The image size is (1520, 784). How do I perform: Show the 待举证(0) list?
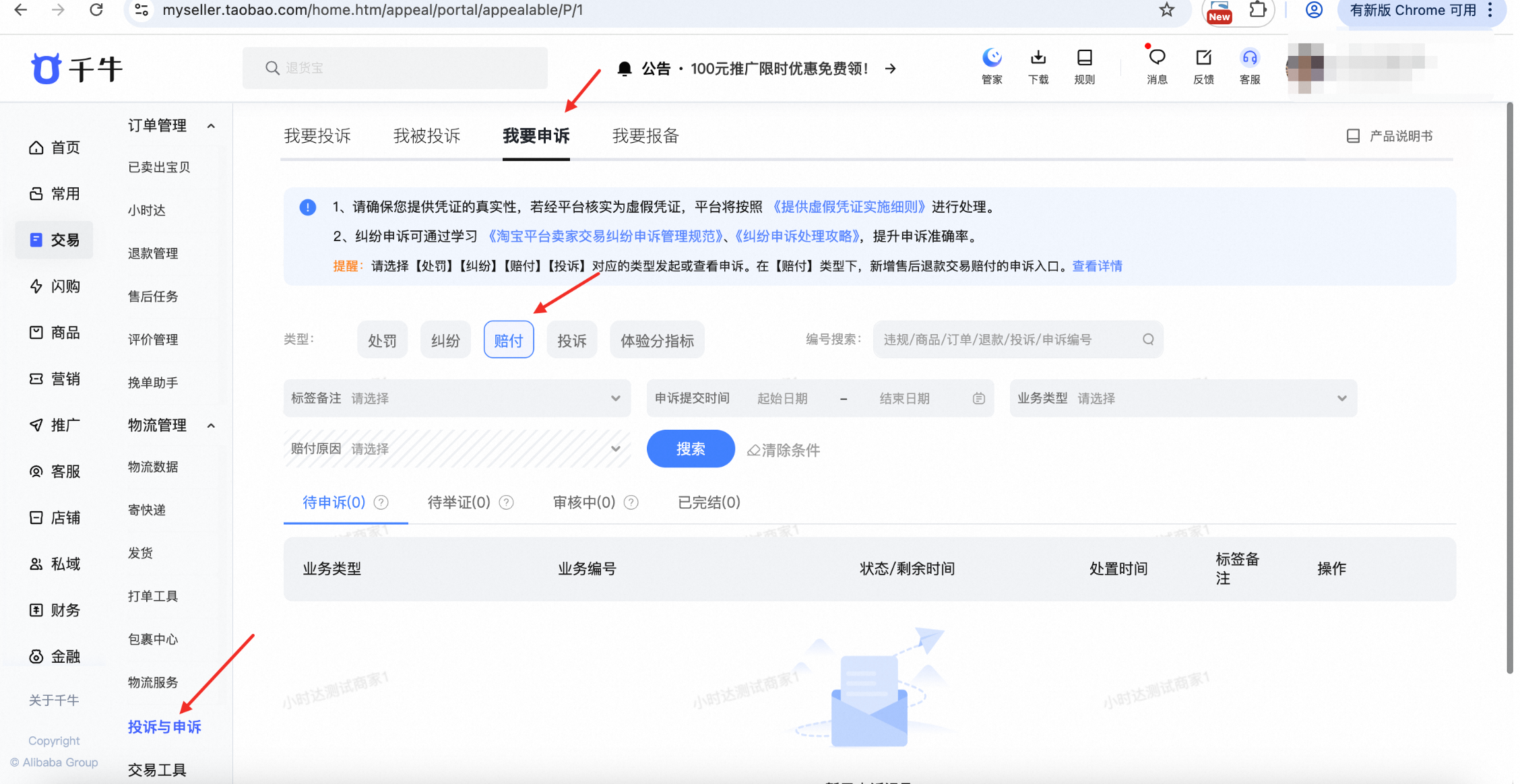[459, 502]
